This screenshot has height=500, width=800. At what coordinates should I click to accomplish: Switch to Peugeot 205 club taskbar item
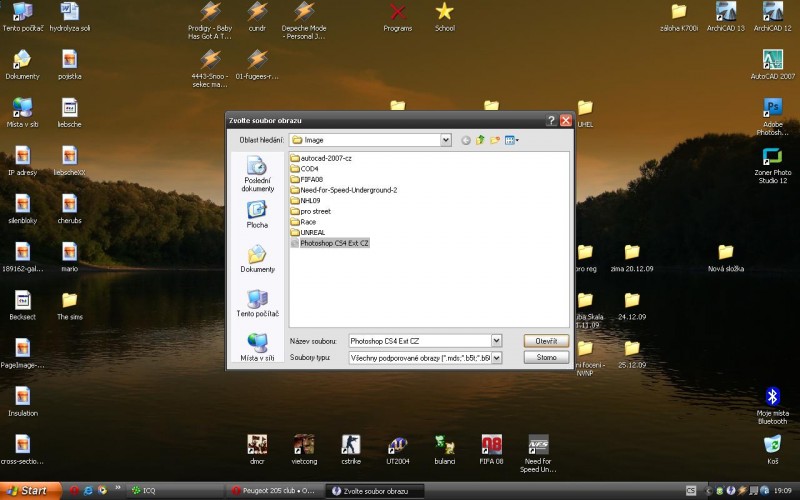[272, 491]
